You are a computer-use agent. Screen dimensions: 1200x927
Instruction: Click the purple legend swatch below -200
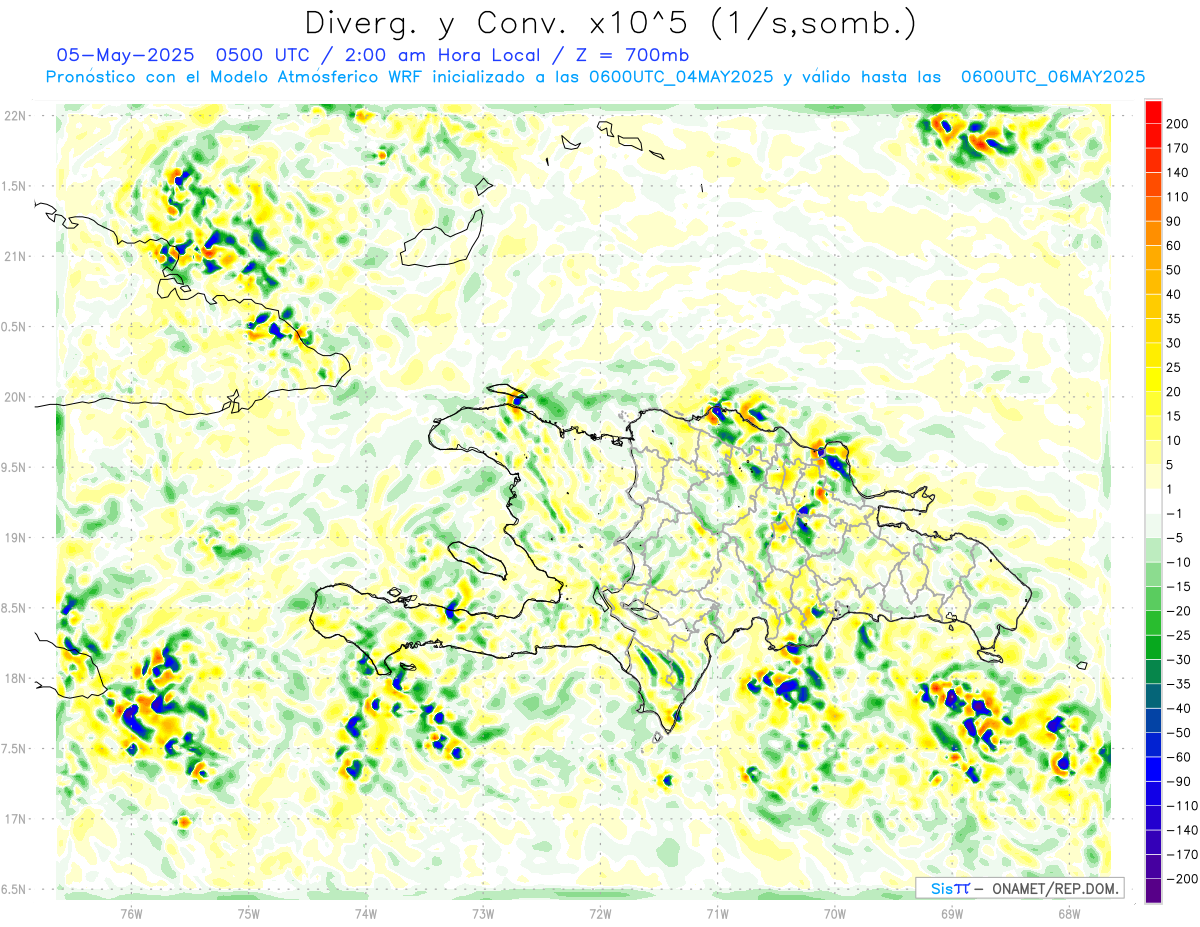(x=1152, y=891)
